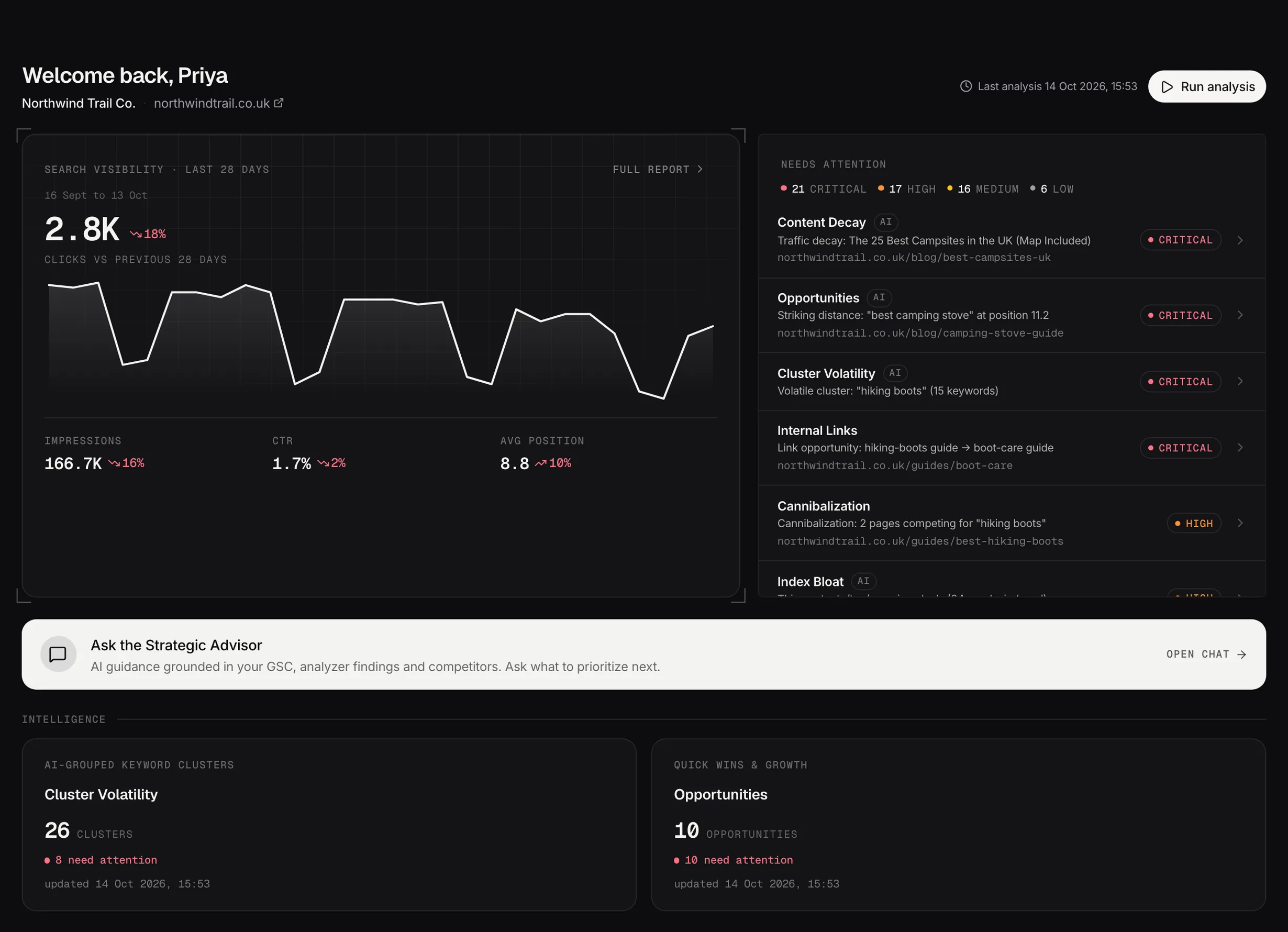Image resolution: width=1288 pixels, height=932 pixels.
Task: Click the AI badge beside Index Bloat
Action: pos(864,581)
